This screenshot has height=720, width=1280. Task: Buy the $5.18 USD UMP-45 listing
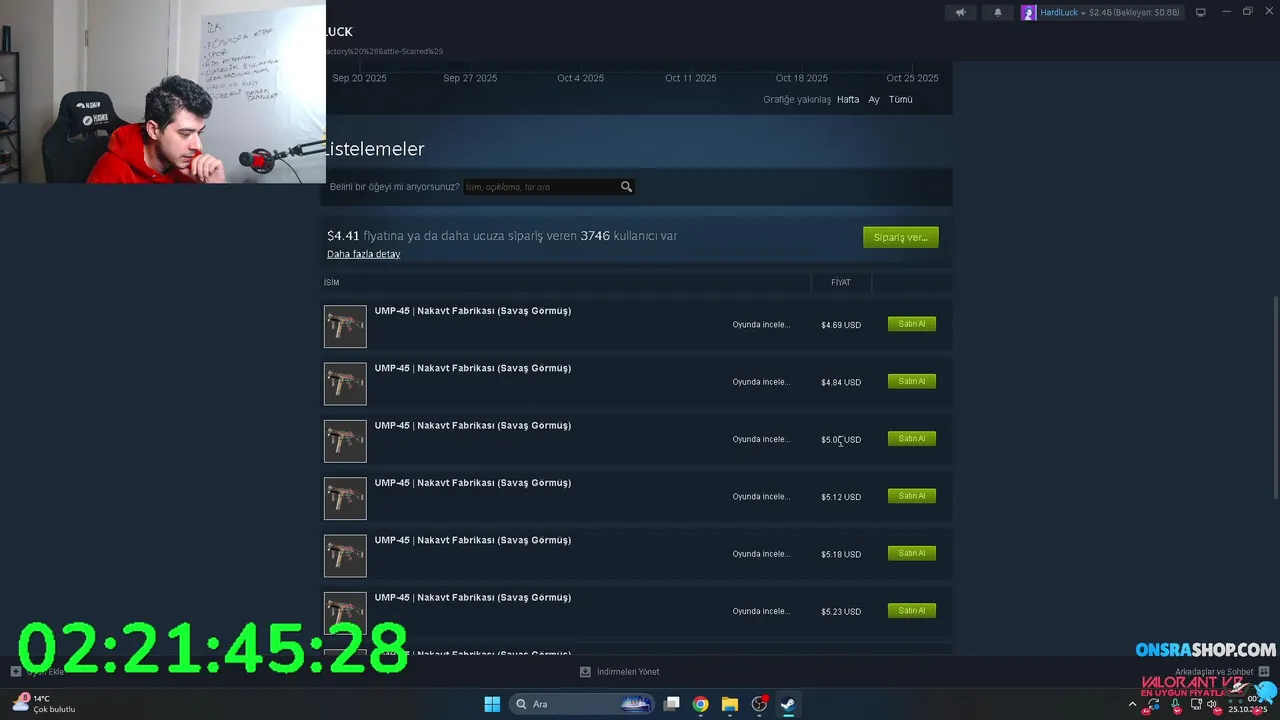click(912, 553)
